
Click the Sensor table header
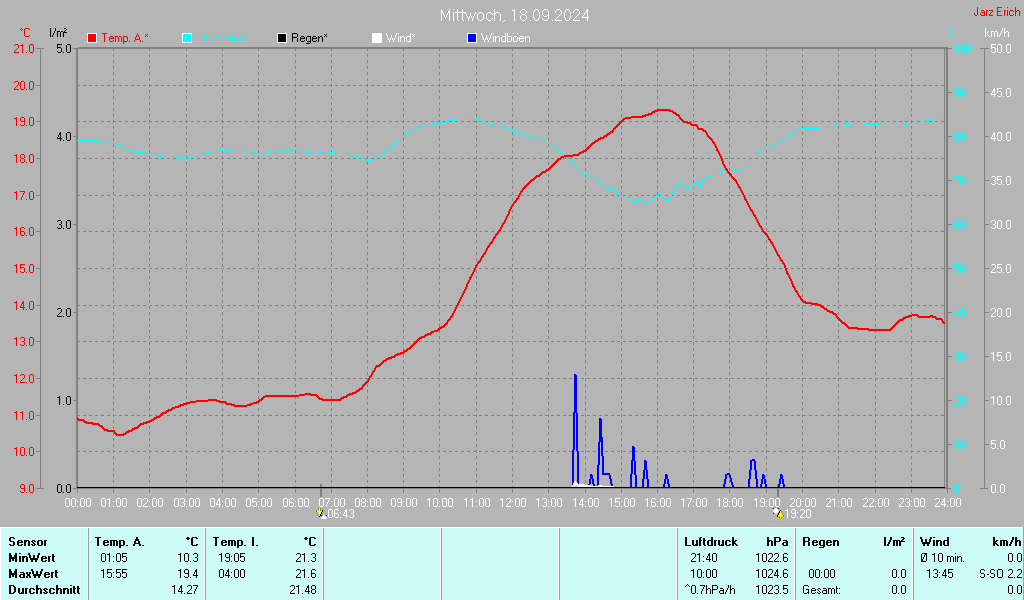pyautogui.click(x=27, y=542)
